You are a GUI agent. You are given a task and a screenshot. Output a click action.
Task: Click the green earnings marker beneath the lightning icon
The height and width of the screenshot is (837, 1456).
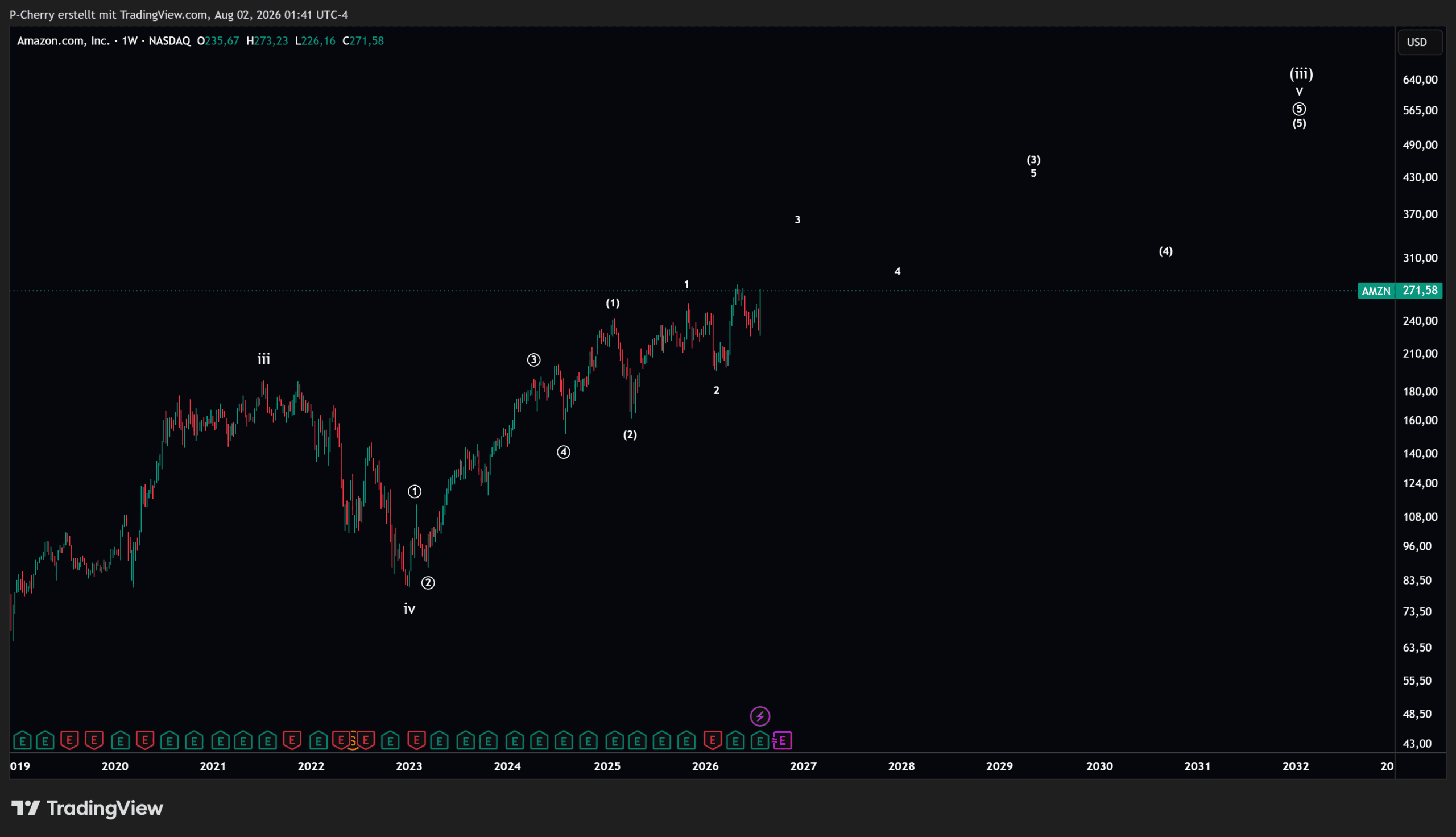click(760, 740)
